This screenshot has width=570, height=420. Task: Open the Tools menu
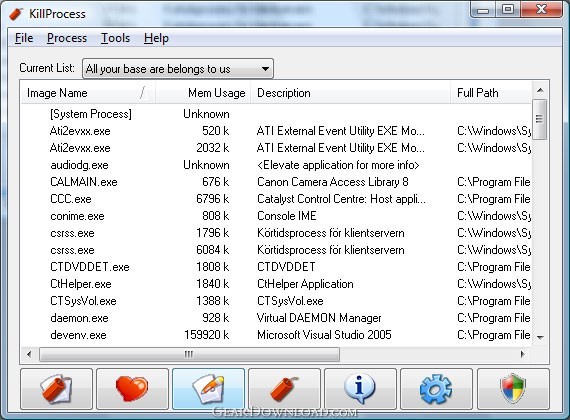click(x=115, y=38)
